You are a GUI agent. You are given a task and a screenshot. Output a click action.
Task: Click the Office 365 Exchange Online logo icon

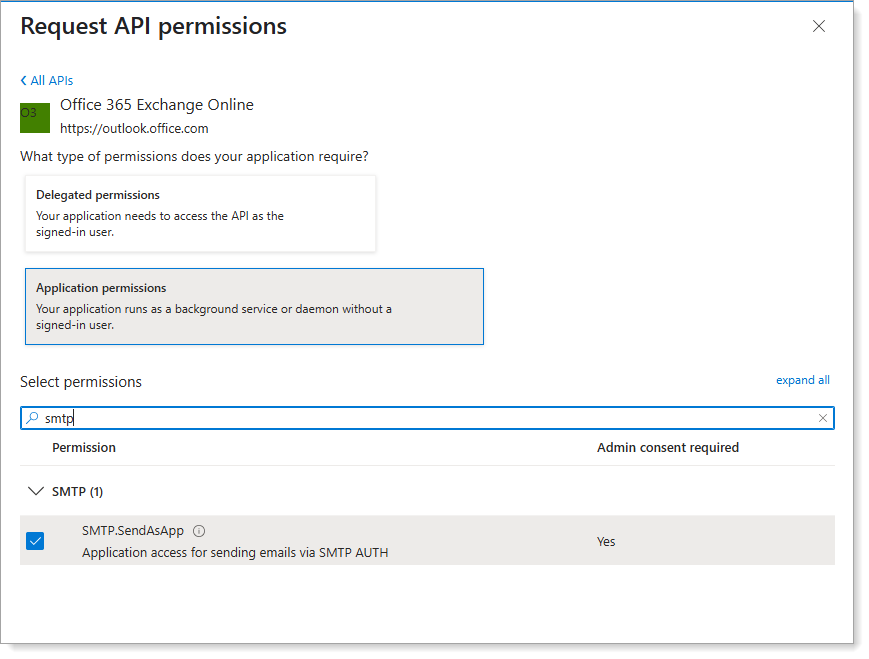[34, 115]
